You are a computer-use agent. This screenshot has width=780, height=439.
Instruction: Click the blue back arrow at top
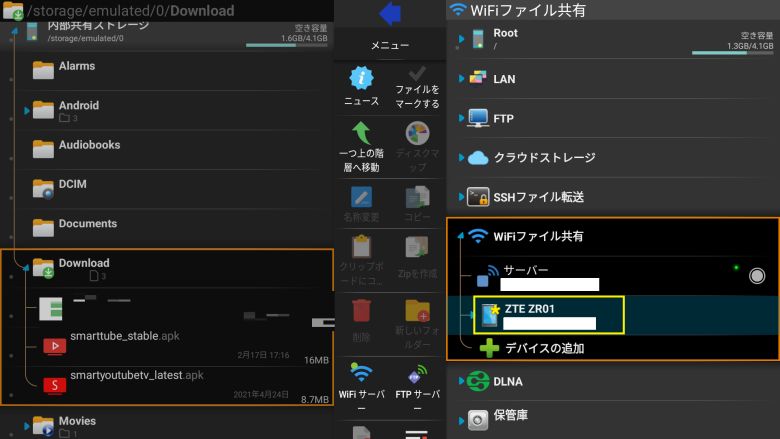point(390,13)
